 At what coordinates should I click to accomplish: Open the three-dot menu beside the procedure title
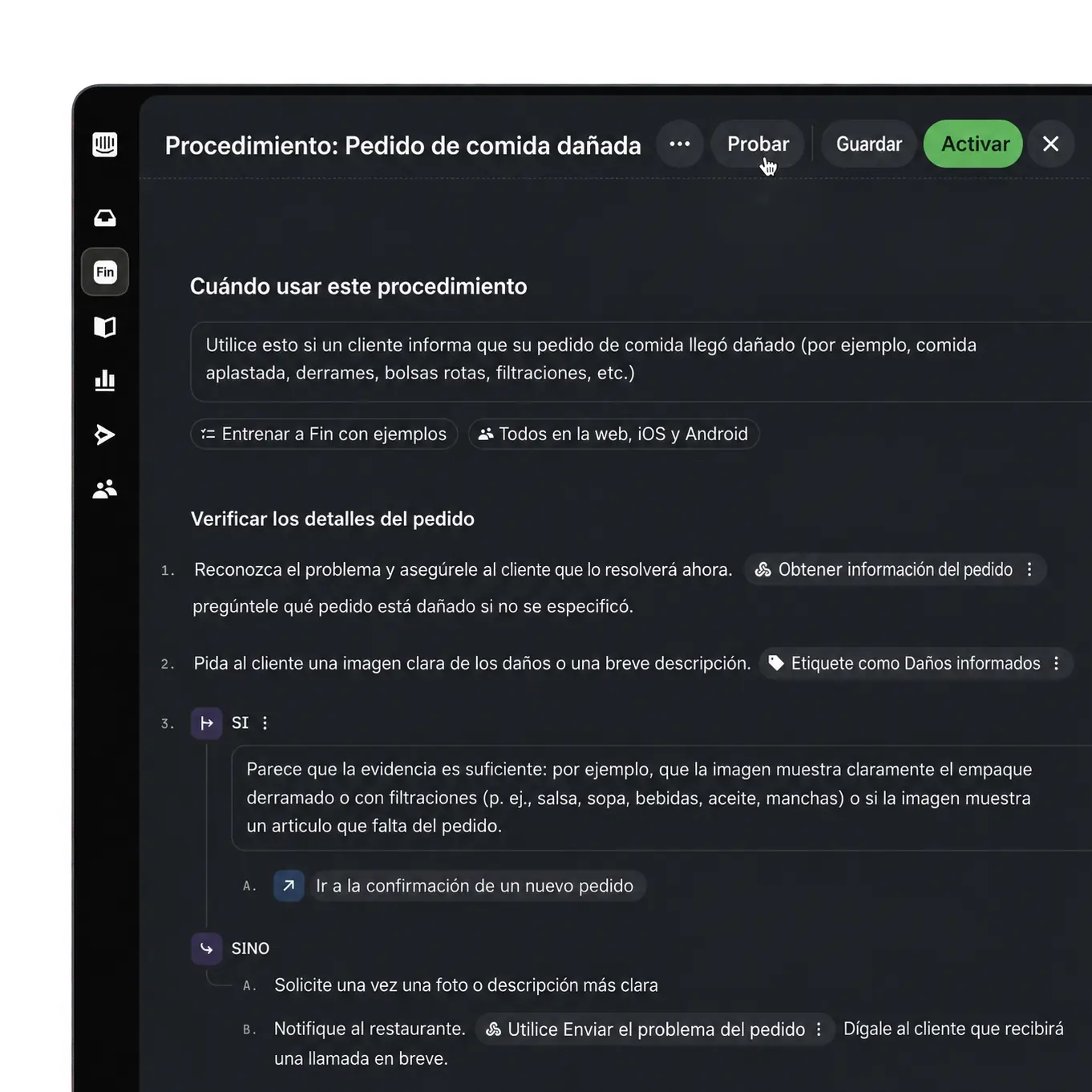tap(680, 144)
